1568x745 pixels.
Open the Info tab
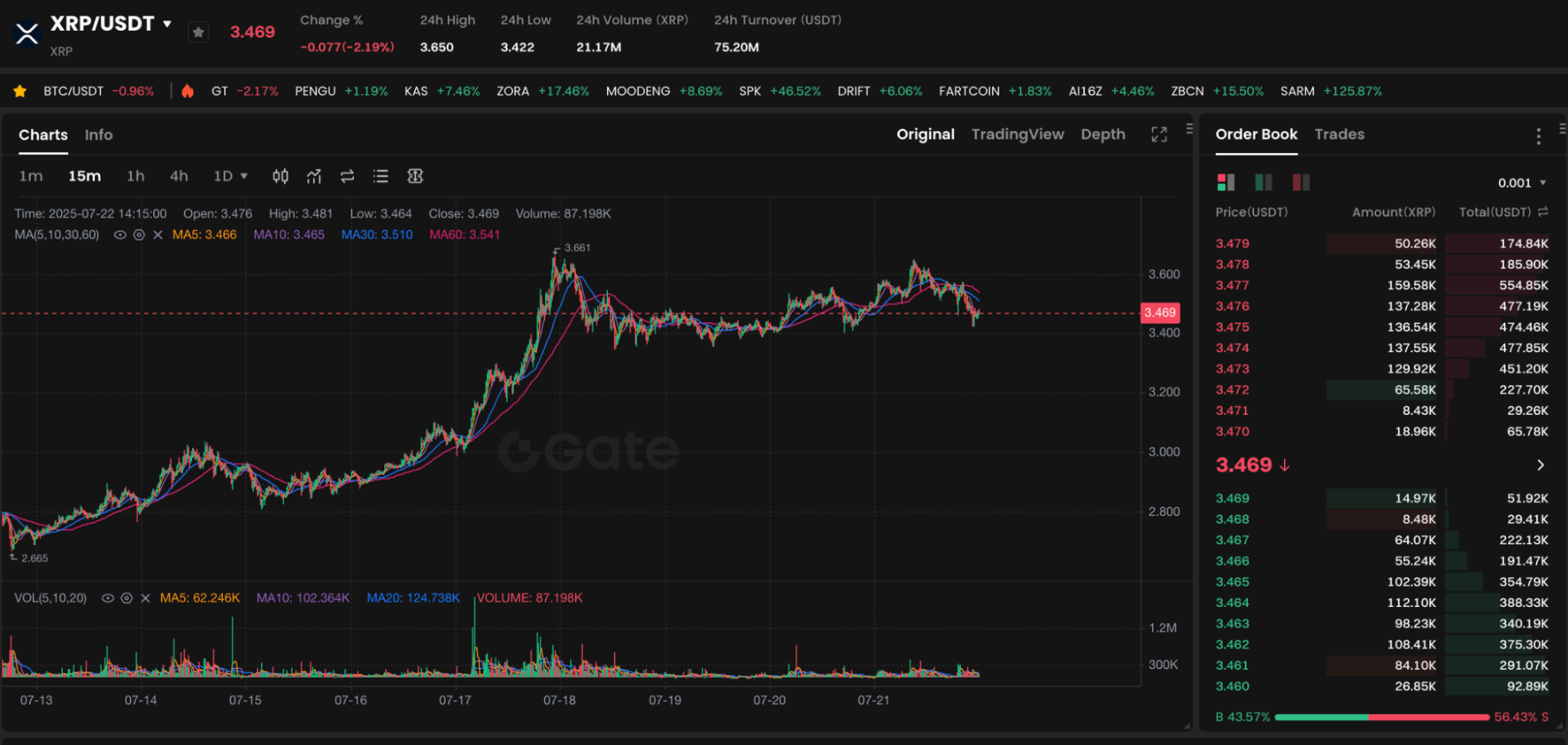pyautogui.click(x=99, y=135)
